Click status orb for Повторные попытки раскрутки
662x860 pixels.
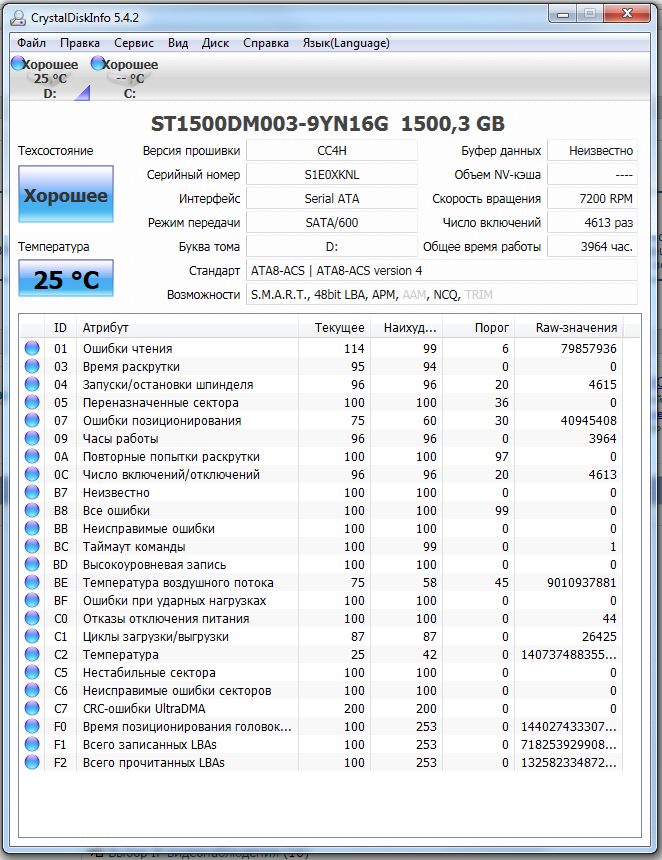pos(32,456)
